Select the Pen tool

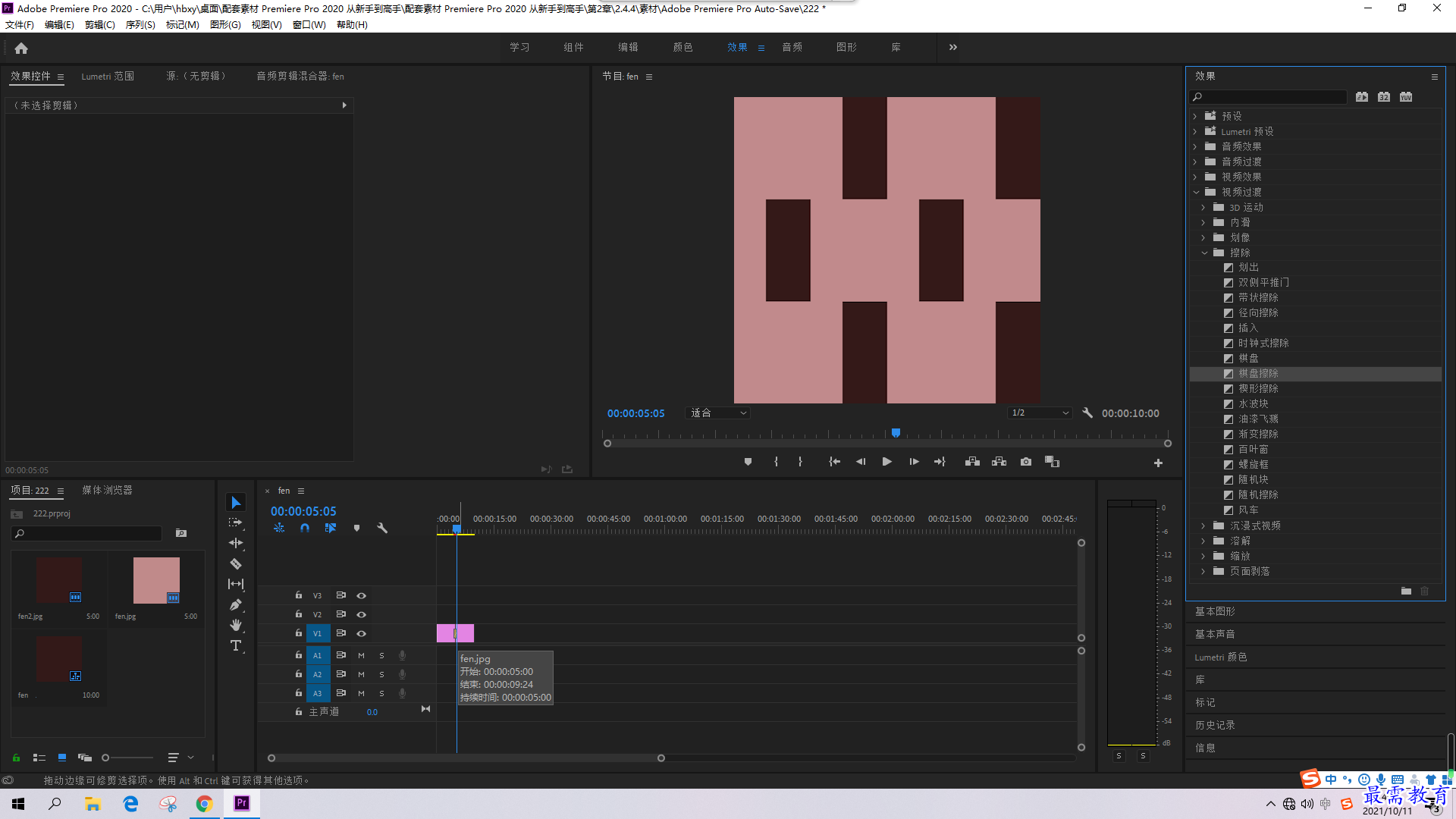[236, 604]
